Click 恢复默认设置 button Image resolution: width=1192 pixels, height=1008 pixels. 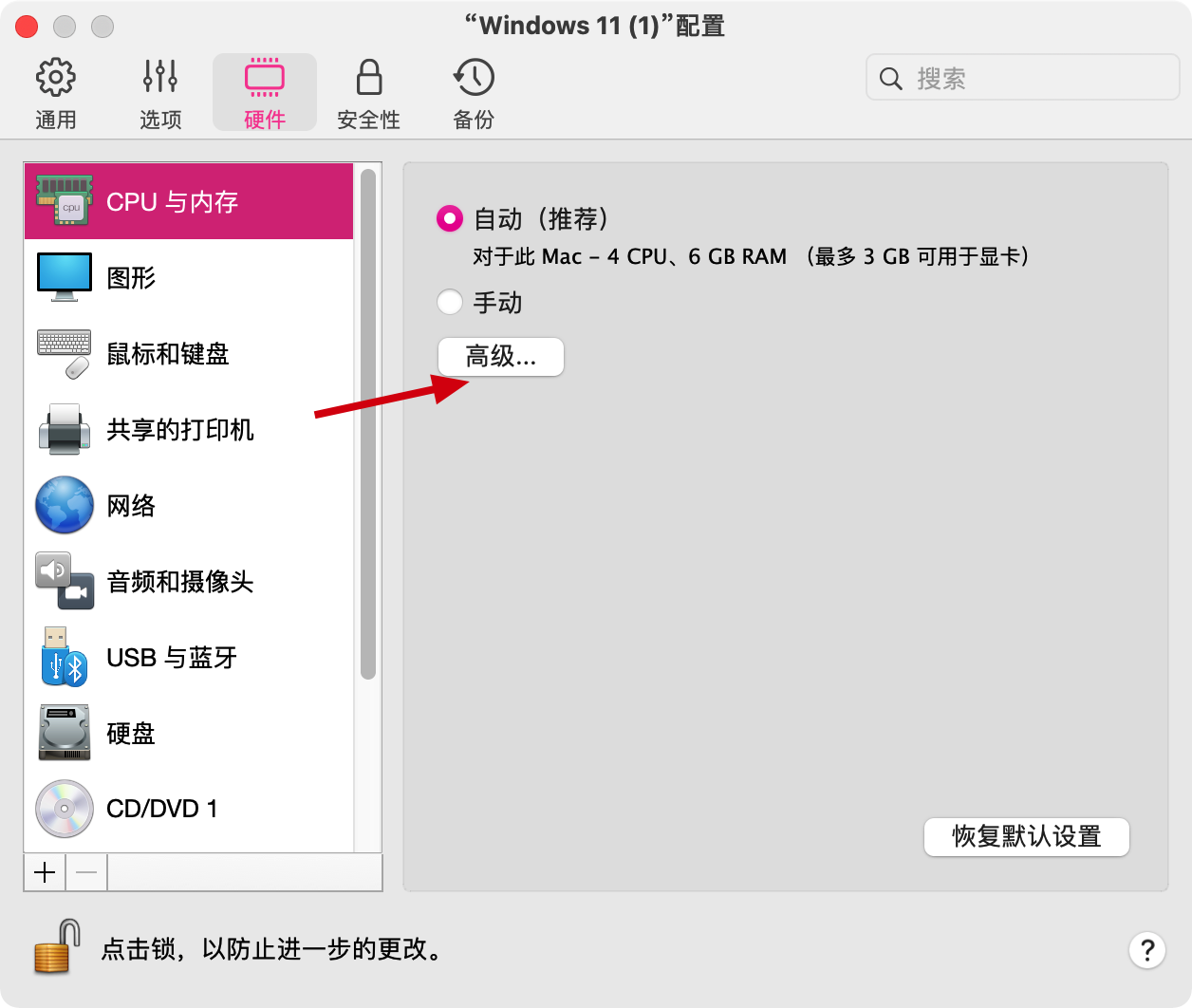tap(1027, 836)
